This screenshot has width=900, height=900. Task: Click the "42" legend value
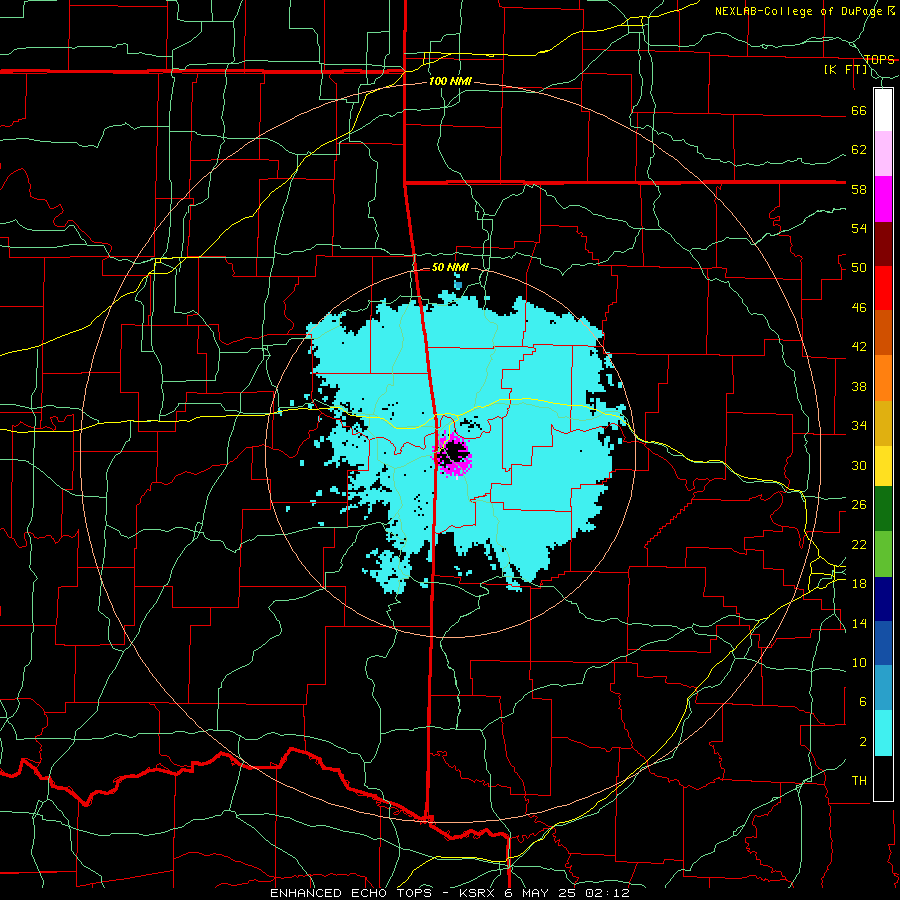coord(859,346)
